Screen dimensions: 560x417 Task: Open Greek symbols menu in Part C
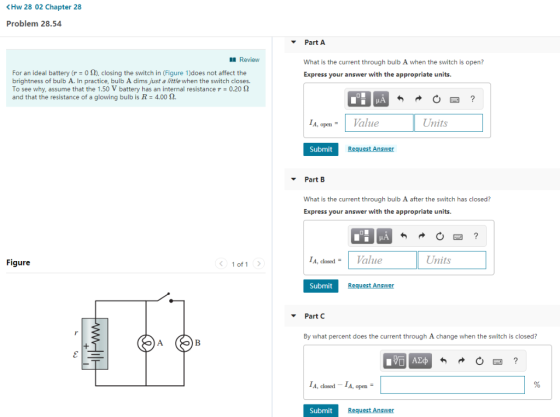point(420,361)
